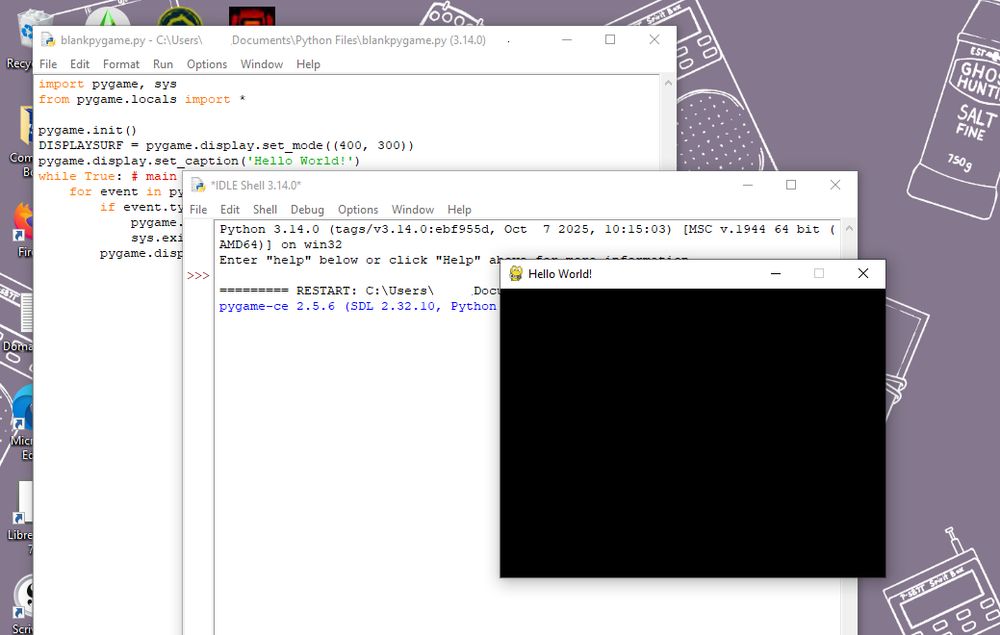Open the Shell menu in IDLE Shell

tap(264, 210)
